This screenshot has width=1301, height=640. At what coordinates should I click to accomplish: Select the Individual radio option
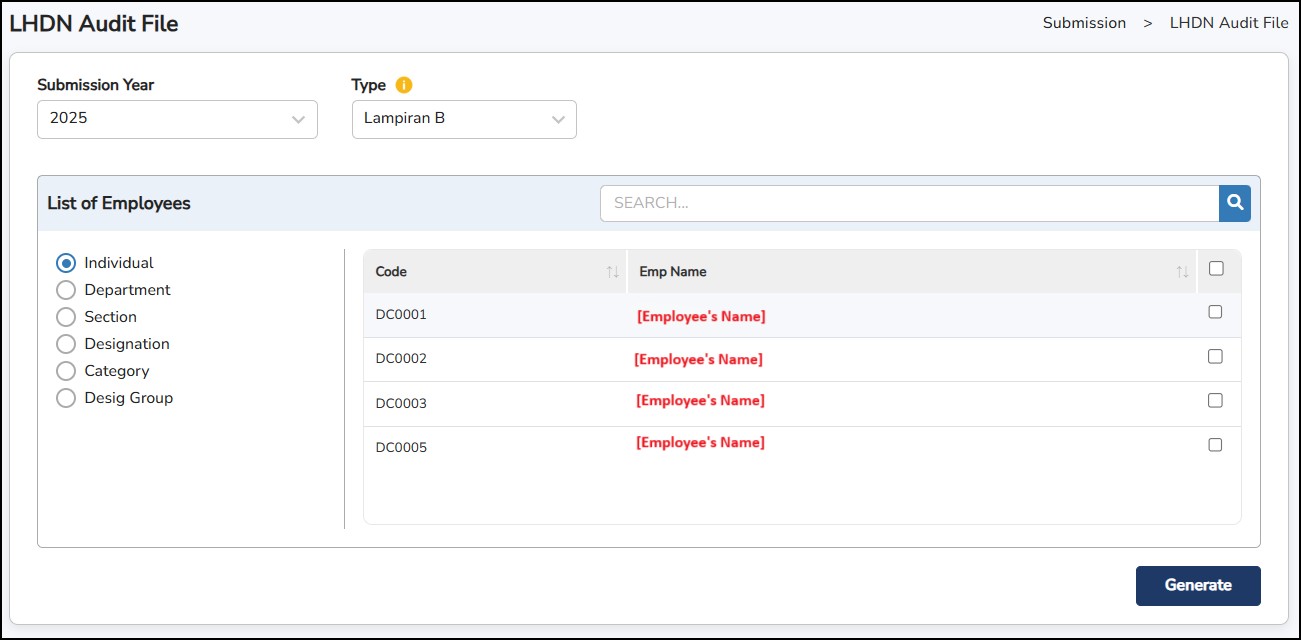pyautogui.click(x=66, y=263)
